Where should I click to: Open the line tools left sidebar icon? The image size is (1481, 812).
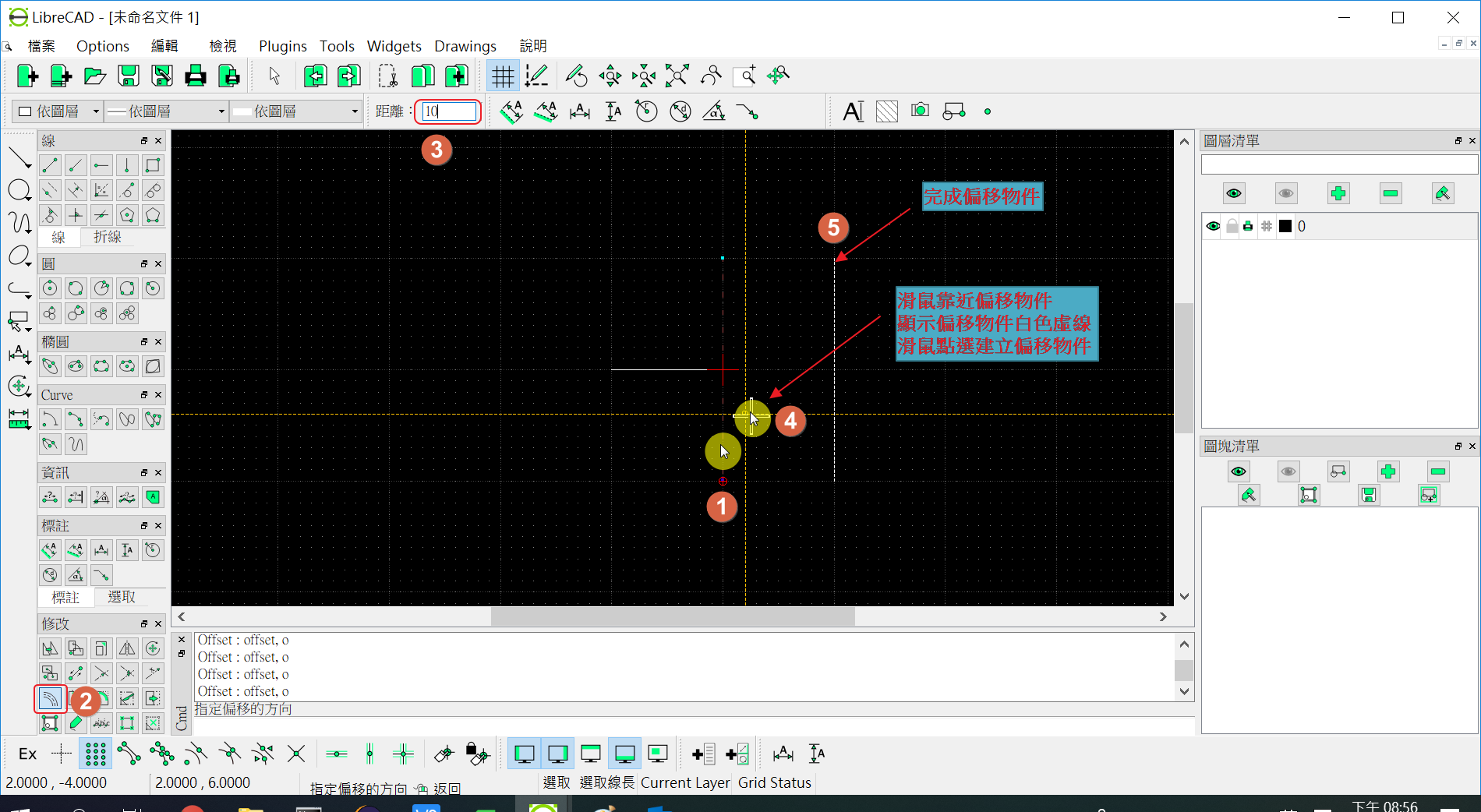pos(19,159)
